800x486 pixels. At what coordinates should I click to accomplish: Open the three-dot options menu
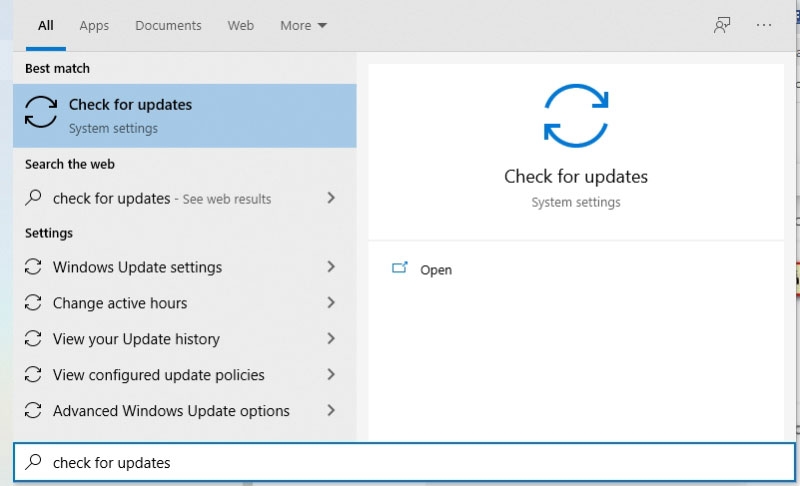tap(764, 25)
